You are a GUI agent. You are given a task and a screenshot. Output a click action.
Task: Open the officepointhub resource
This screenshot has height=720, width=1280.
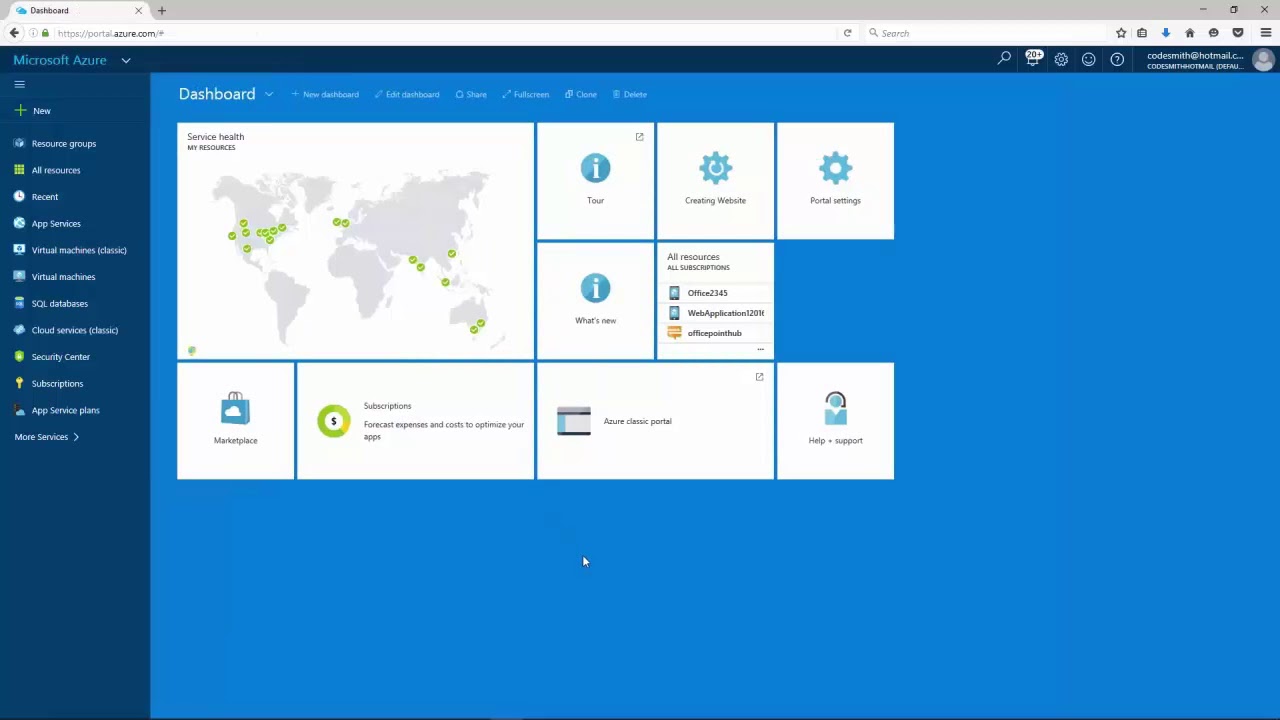pos(715,333)
